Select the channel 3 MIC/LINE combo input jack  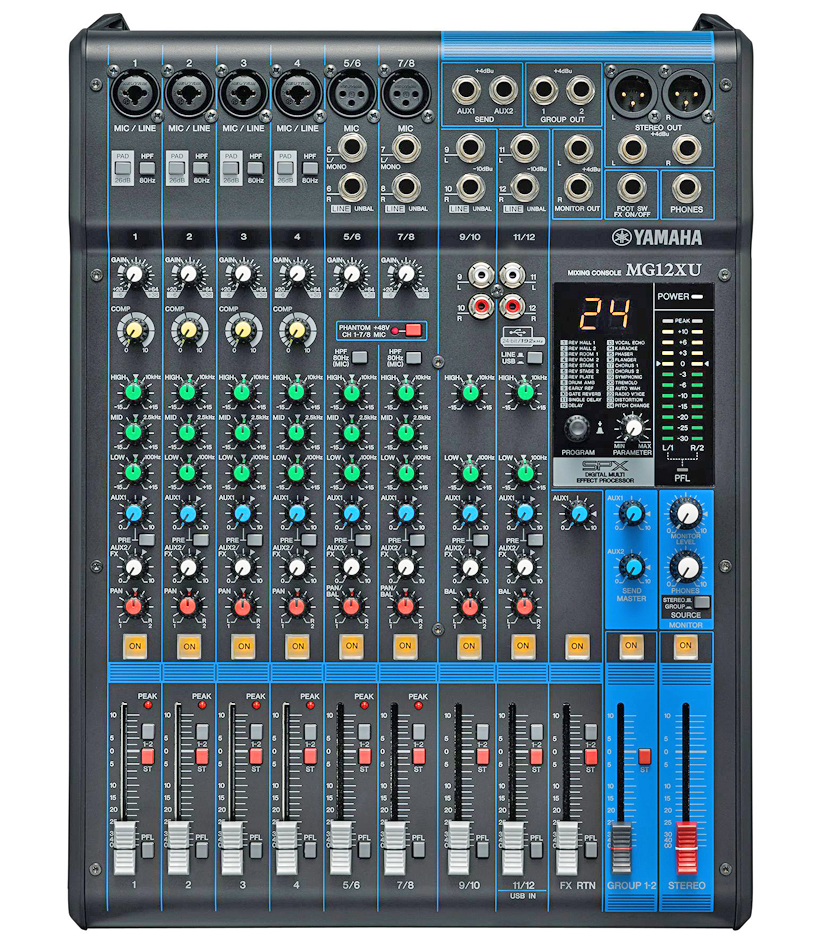coord(243,94)
